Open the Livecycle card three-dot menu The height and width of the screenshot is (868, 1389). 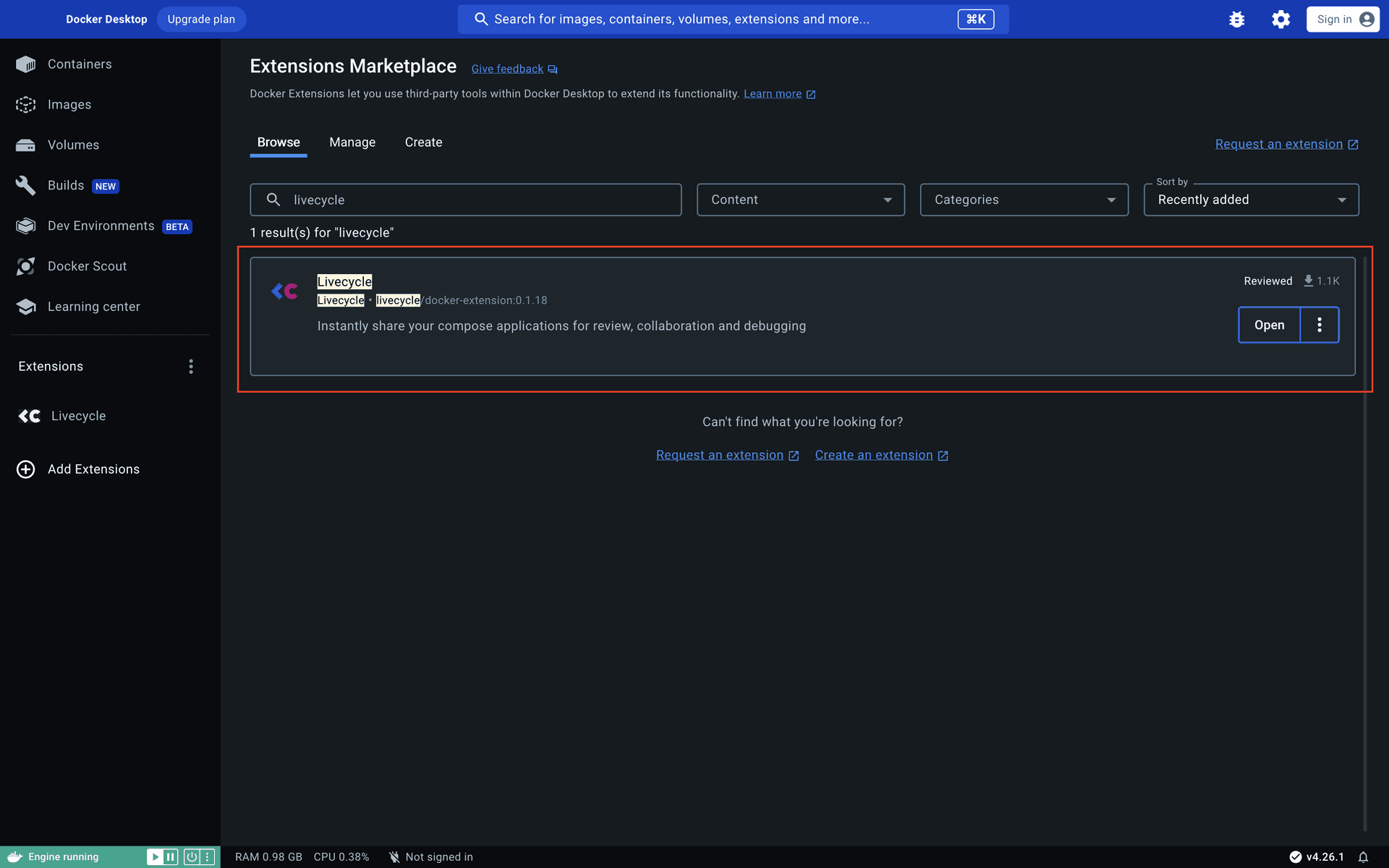[x=1320, y=325]
